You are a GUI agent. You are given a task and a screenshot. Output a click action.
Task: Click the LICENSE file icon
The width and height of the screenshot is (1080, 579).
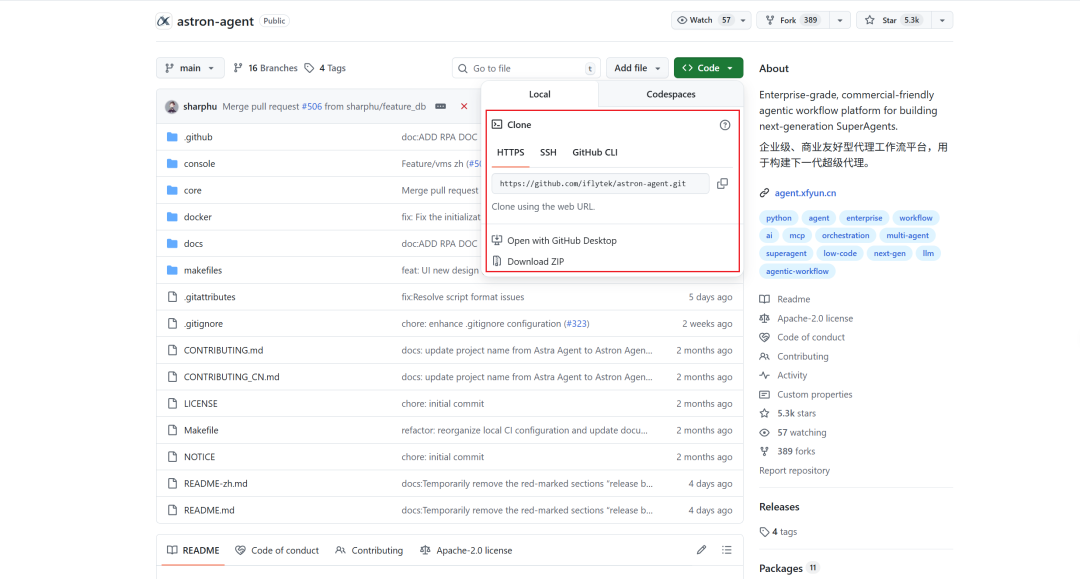172,403
